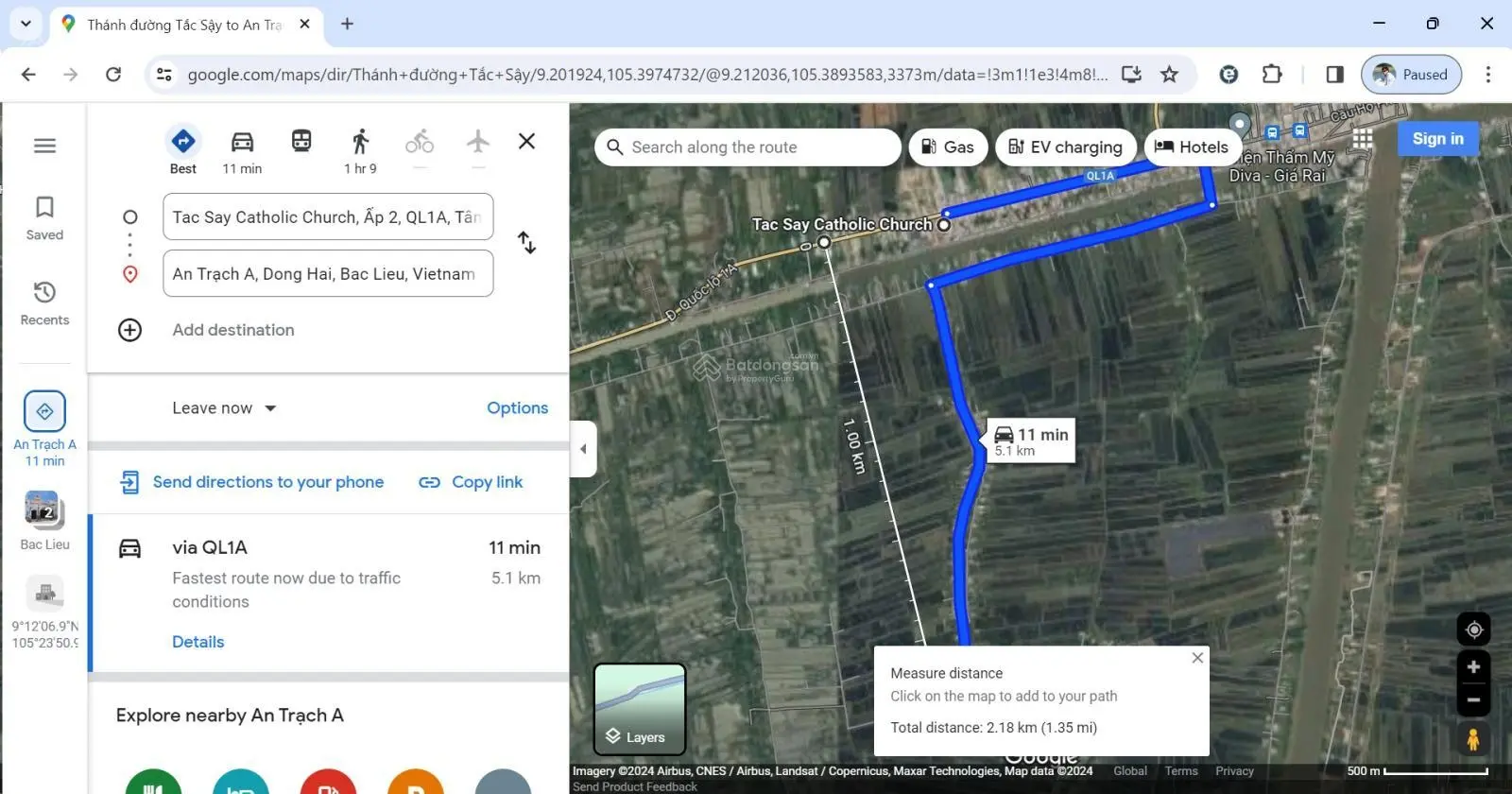Select the via QL1A route

coord(329,593)
